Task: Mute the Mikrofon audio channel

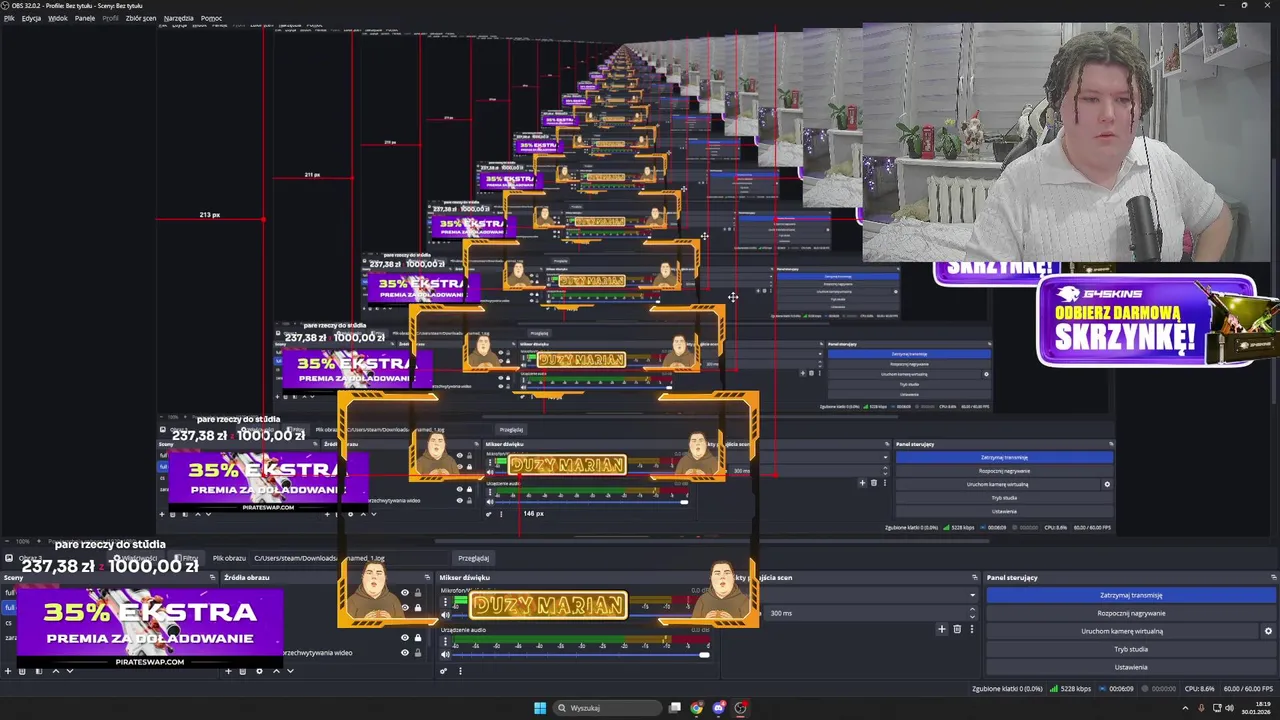Action: [445, 615]
